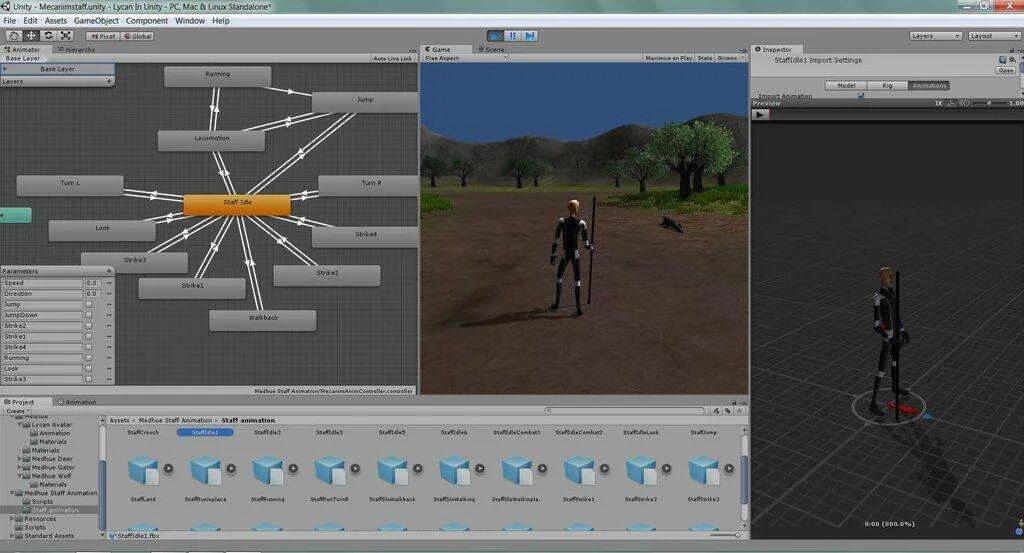
Task: Select the Move tool in the toolbar
Action: click(x=31, y=36)
